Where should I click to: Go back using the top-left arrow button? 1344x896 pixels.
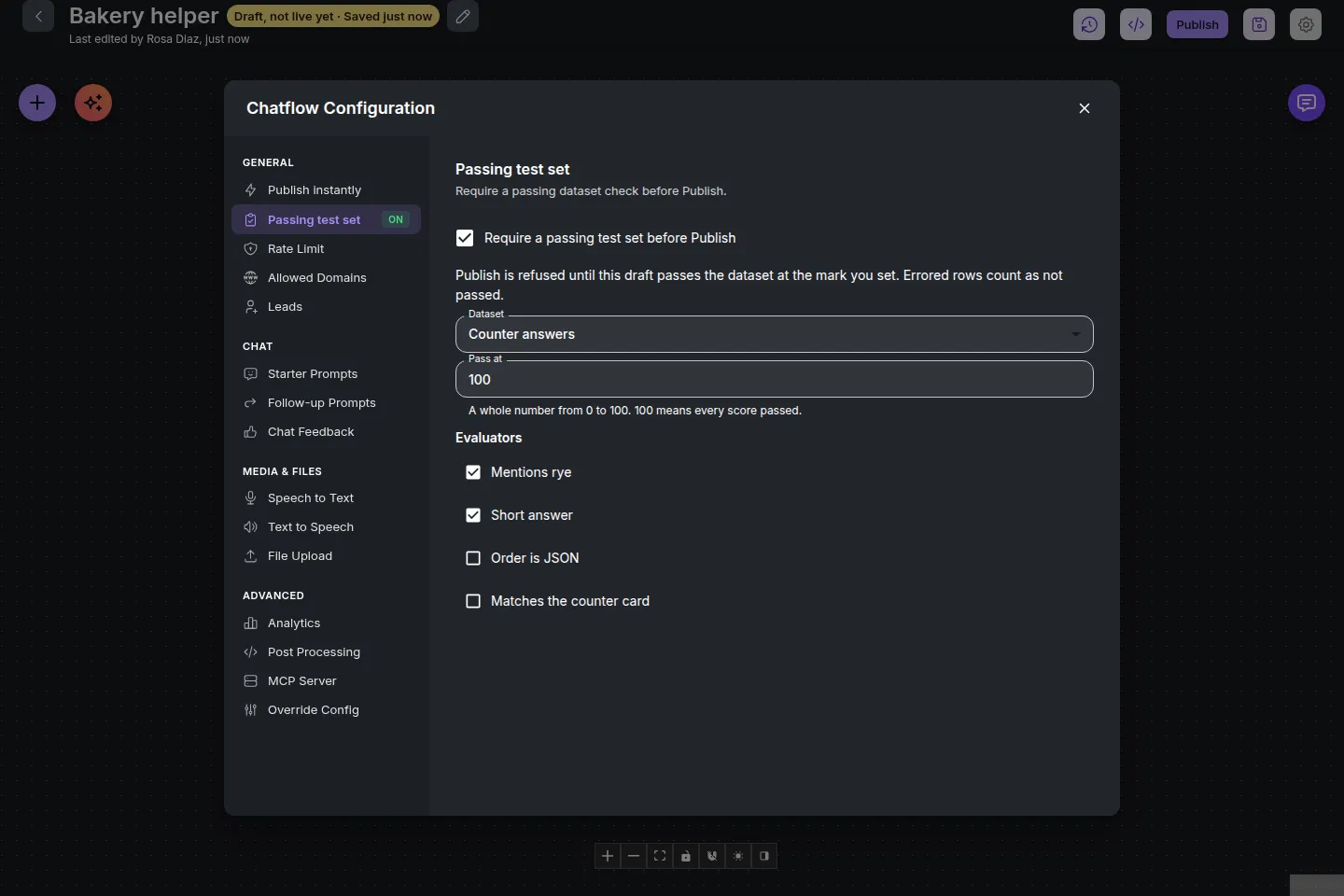click(x=38, y=16)
